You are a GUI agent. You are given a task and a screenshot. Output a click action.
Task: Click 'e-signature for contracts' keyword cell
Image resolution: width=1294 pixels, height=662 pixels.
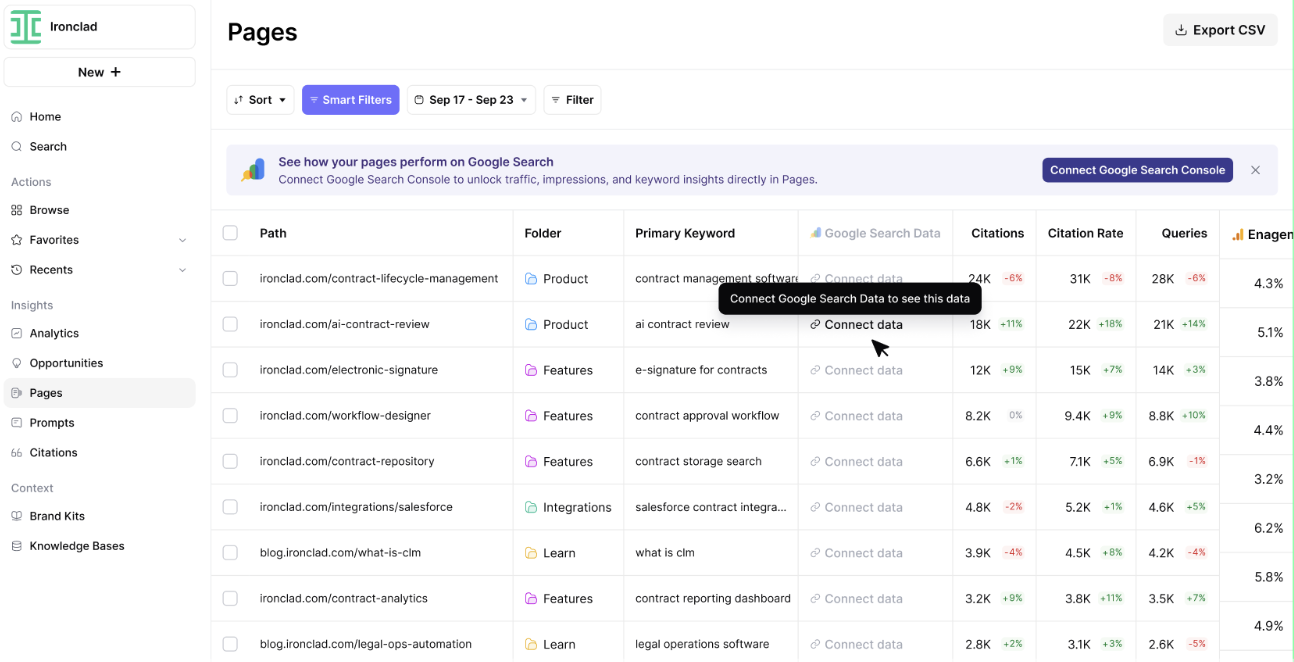(x=701, y=370)
